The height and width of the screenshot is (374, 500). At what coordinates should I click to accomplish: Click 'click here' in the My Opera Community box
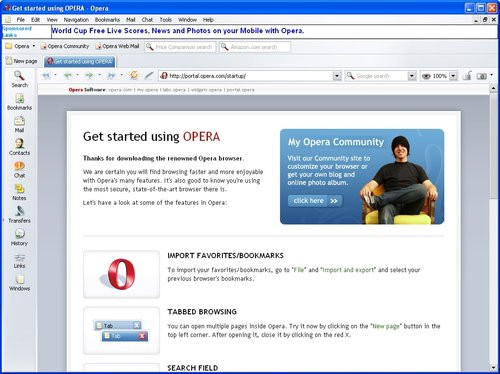315,201
